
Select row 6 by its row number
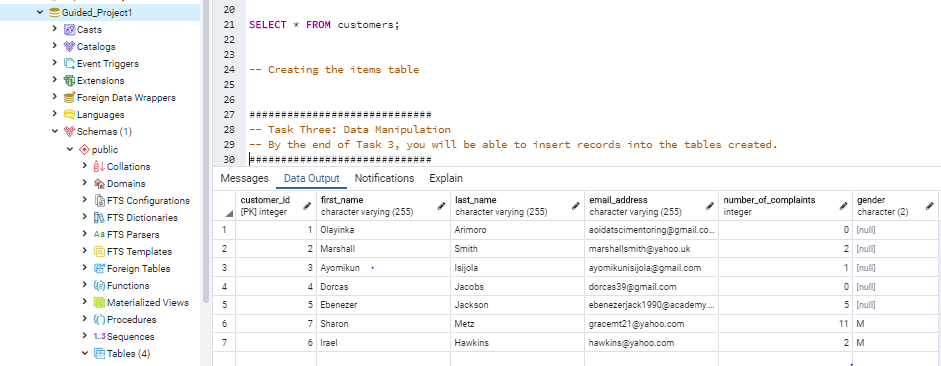(224, 324)
